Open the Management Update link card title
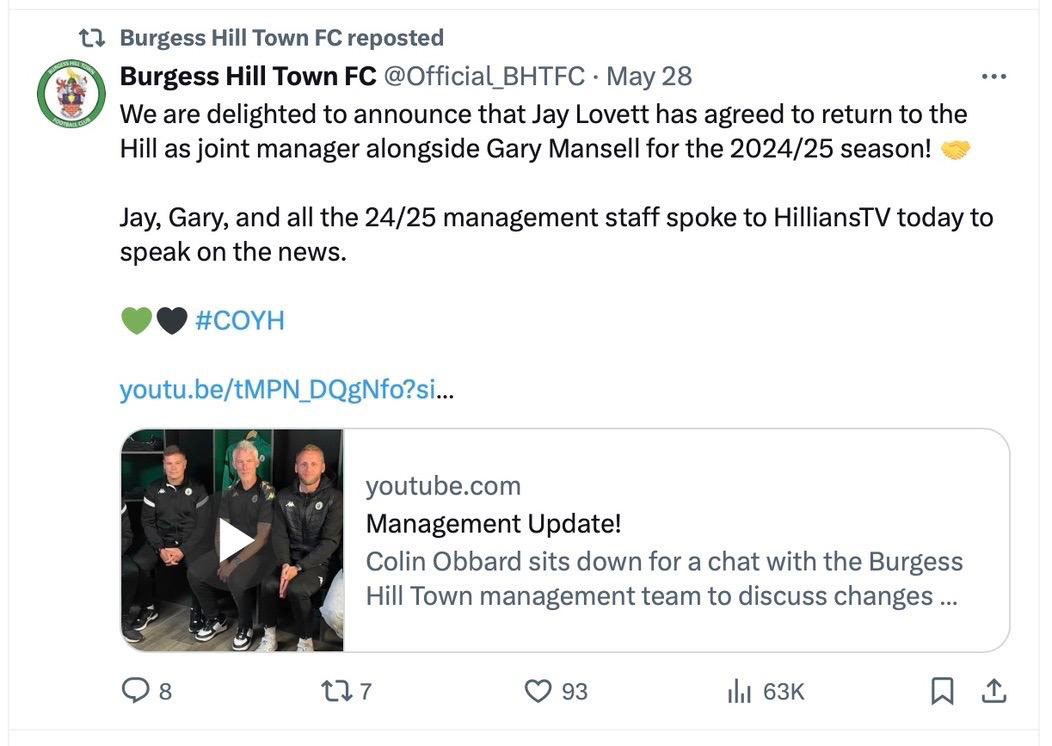Image resolution: width=1052 pixels, height=746 pixels. (493, 523)
